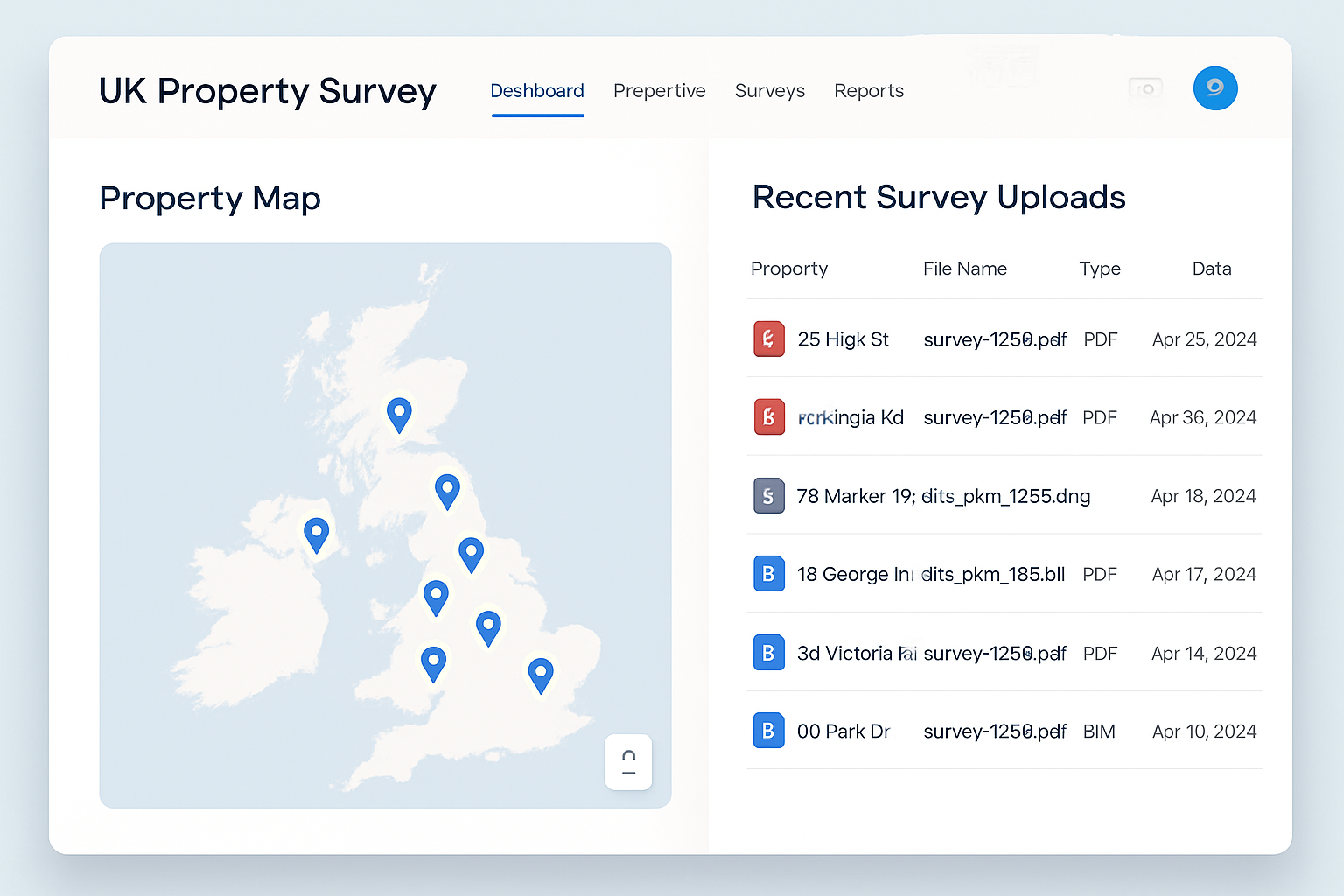1344x896 pixels.
Task: Click the UK Property Survey title
Action: pyautogui.click(x=268, y=91)
